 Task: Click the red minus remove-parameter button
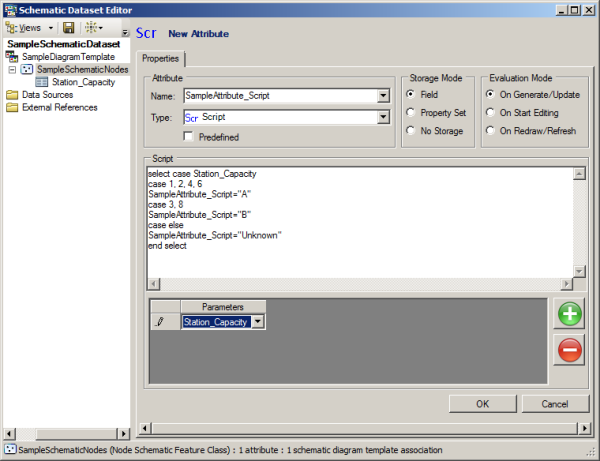[569, 350]
